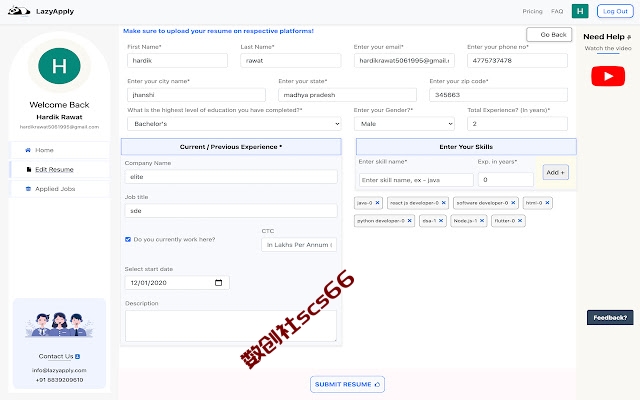Click the Go Back button
Viewport: 640px width, 400px height.
pyautogui.click(x=549, y=35)
